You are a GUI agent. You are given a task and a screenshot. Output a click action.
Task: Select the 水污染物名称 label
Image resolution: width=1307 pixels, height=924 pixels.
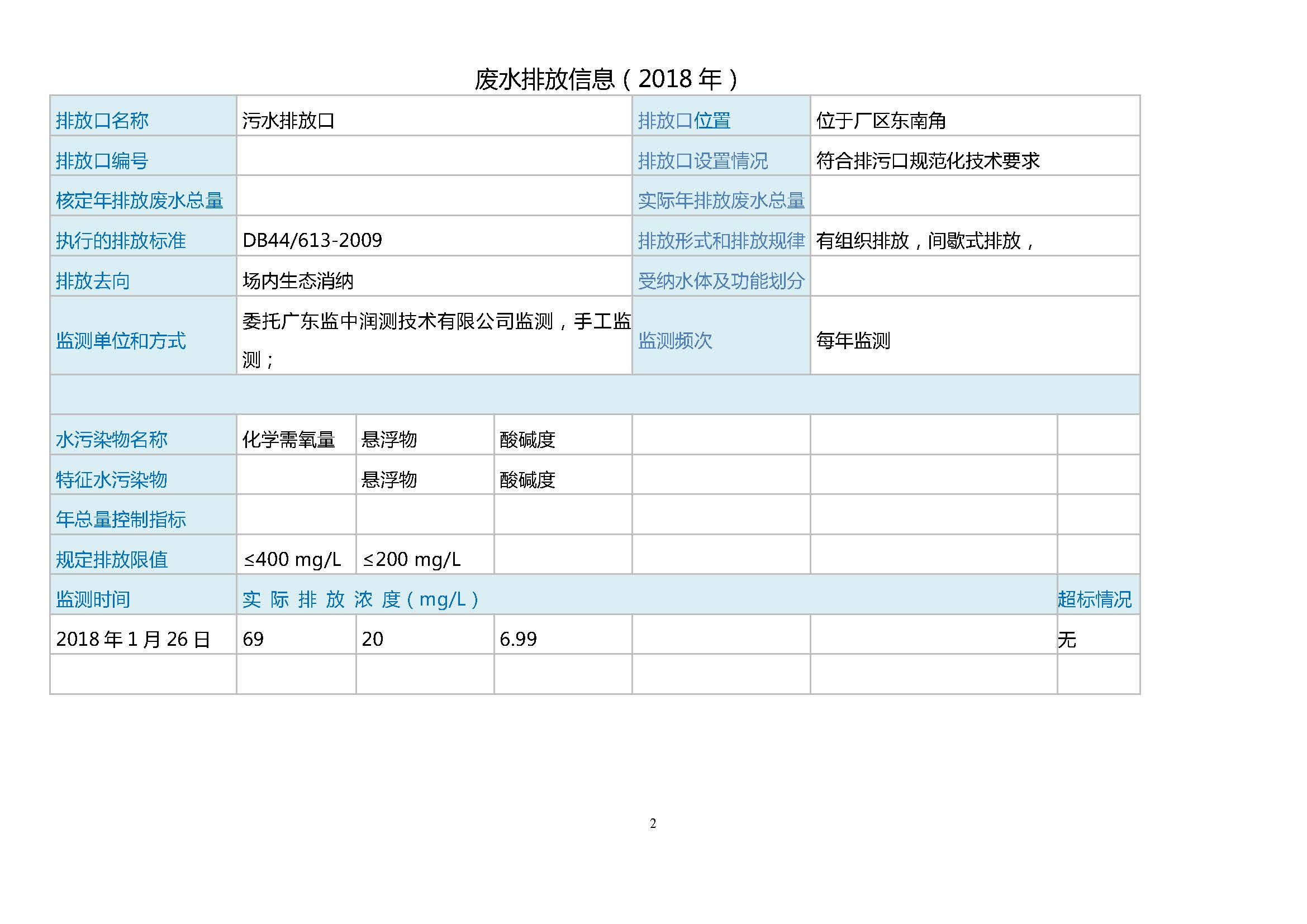112,440
